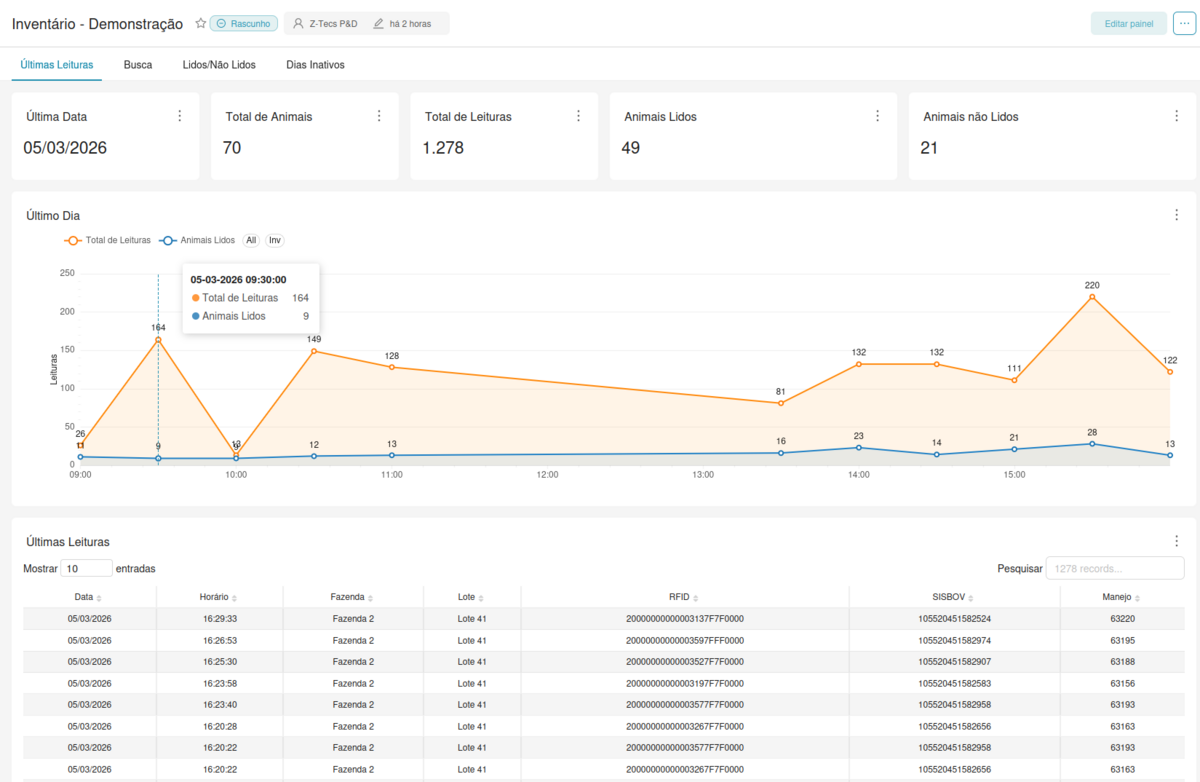Click the Z-Tecs P&D user icon

pos(296,23)
